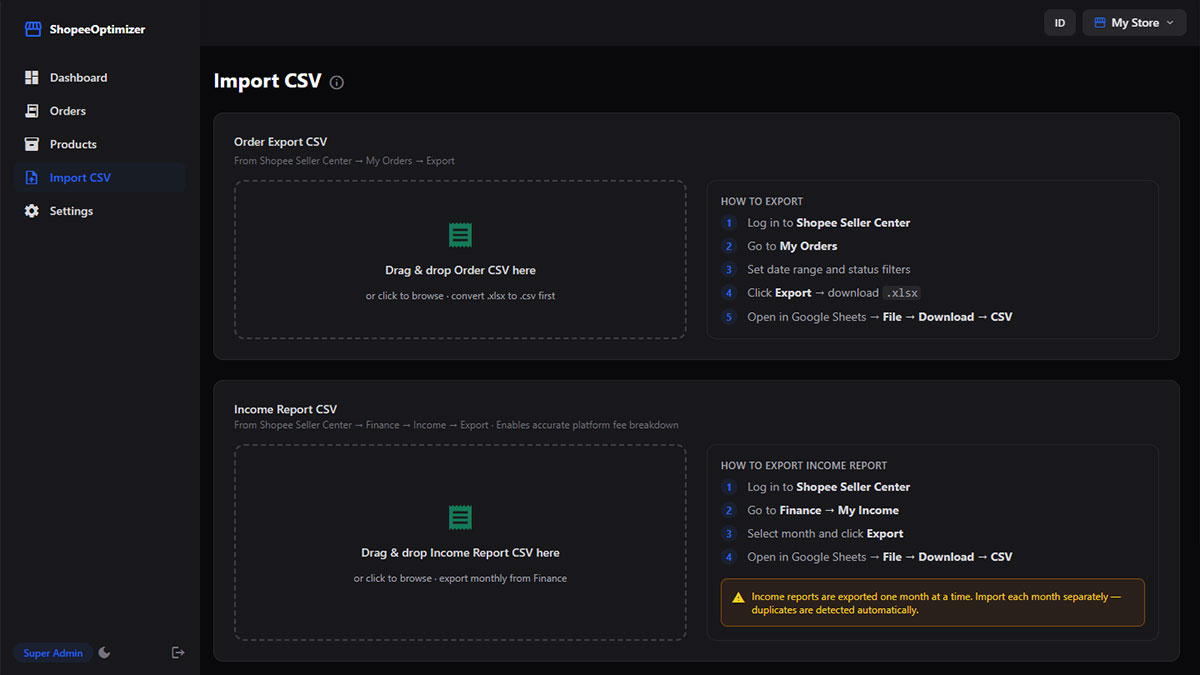Open the Settings menu item

click(100, 211)
